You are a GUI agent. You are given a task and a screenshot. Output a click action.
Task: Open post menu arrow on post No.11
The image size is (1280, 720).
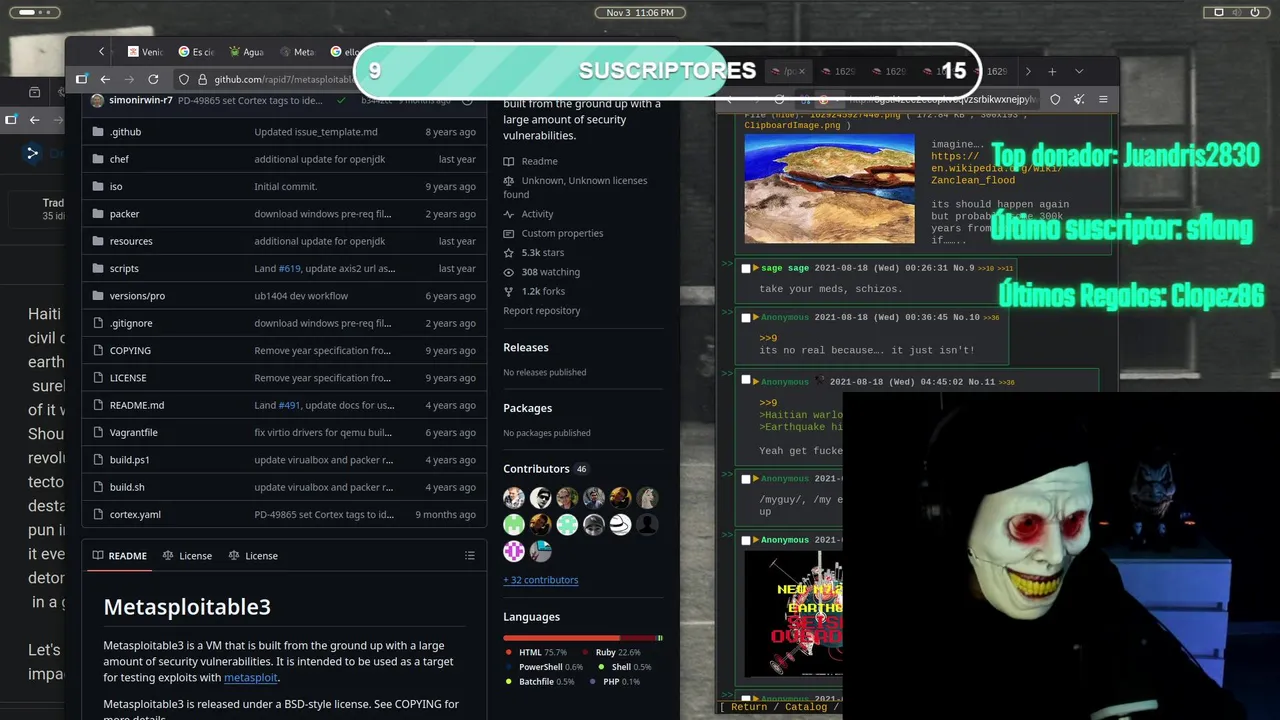click(757, 381)
